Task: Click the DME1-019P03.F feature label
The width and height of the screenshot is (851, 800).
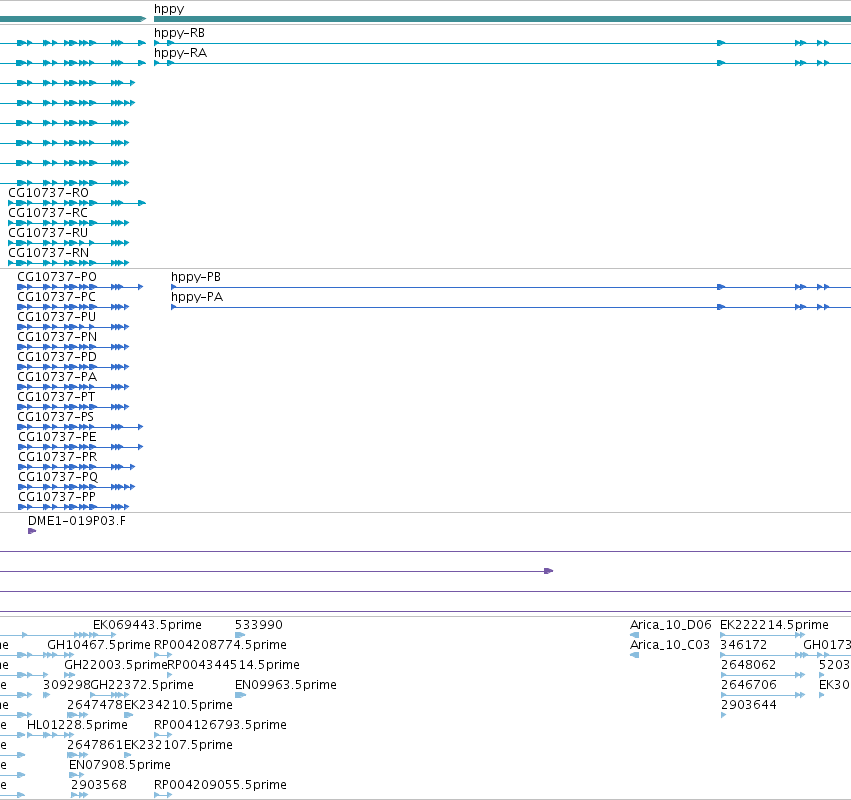Action: tap(77, 521)
